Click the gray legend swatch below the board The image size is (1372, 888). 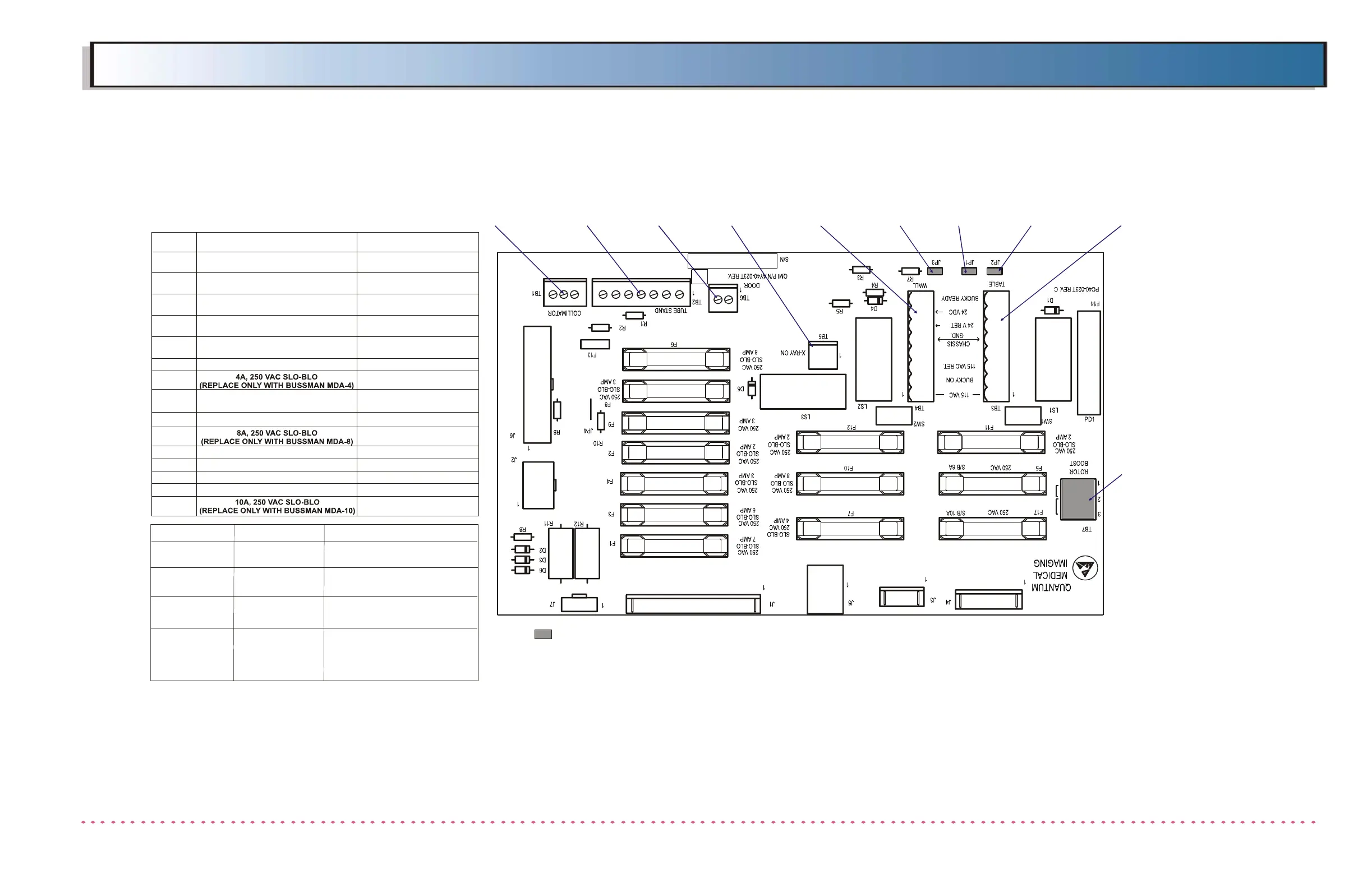click(543, 635)
